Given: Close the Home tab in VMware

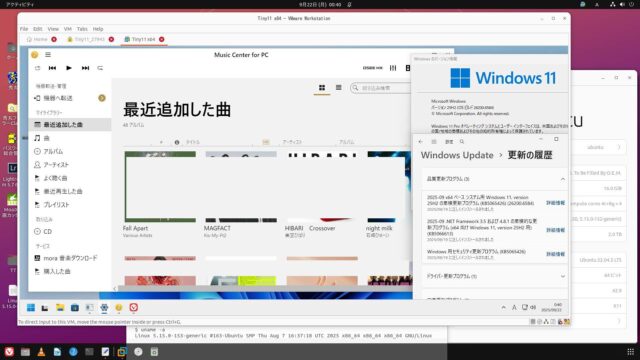Looking at the screenshot, I should point(54,39).
